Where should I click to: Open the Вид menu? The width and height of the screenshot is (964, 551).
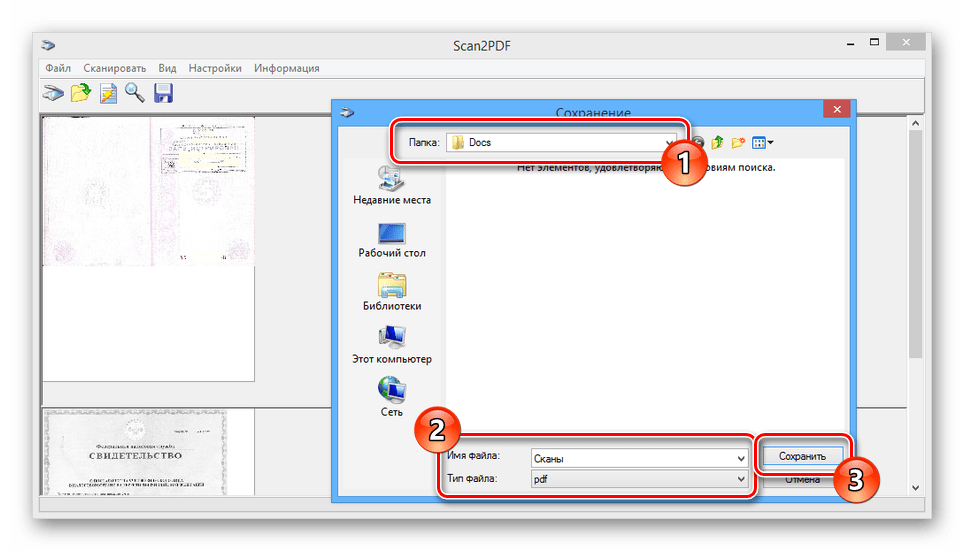167,68
